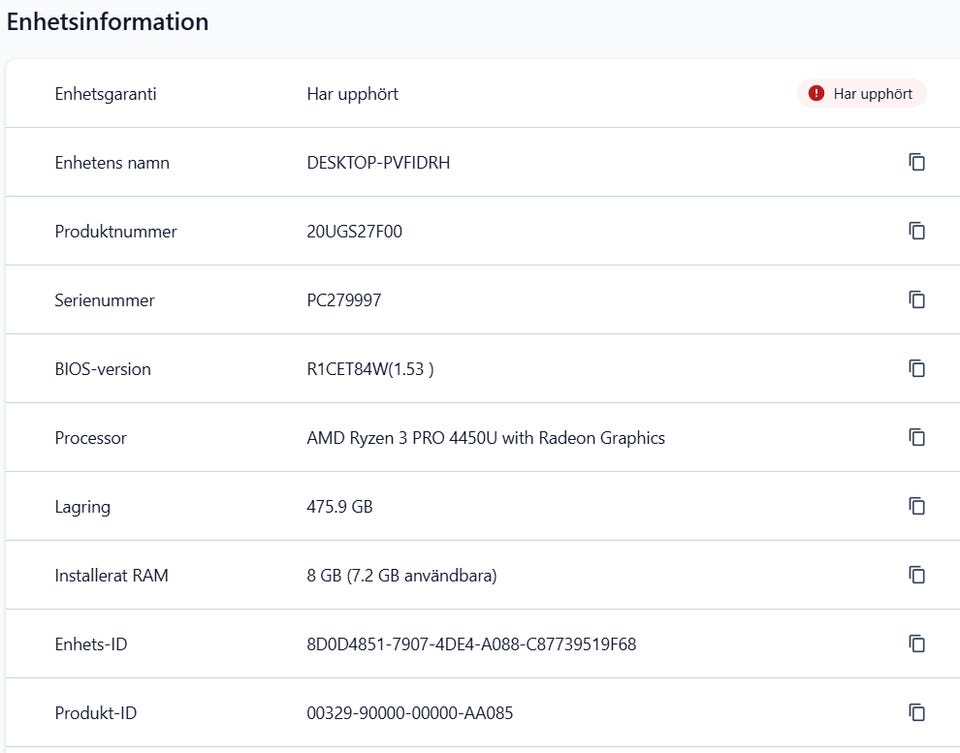The image size is (960, 753).
Task: Copy the Installerat RAM value
Action: point(916,575)
